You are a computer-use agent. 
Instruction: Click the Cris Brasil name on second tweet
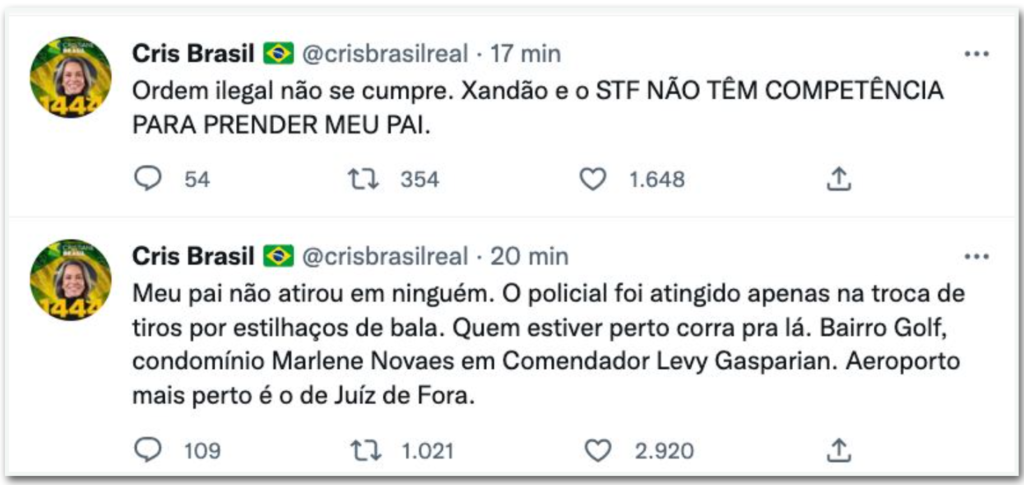[x=193, y=256]
